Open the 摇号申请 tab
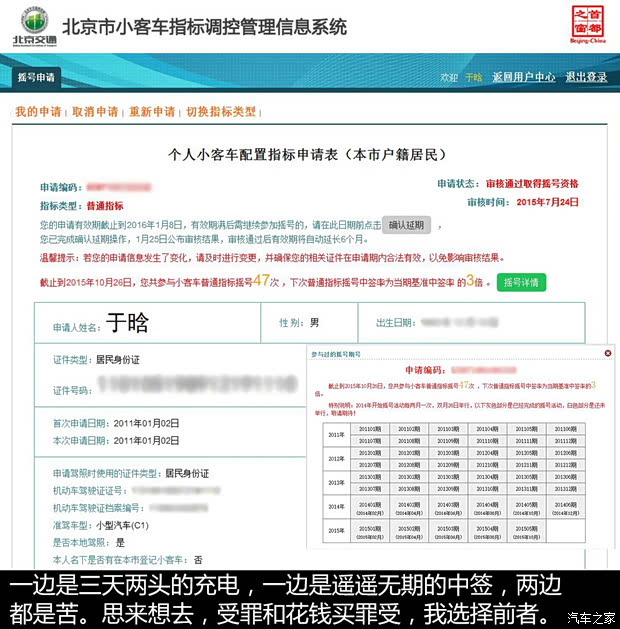This screenshot has width=620, height=629. [36, 77]
